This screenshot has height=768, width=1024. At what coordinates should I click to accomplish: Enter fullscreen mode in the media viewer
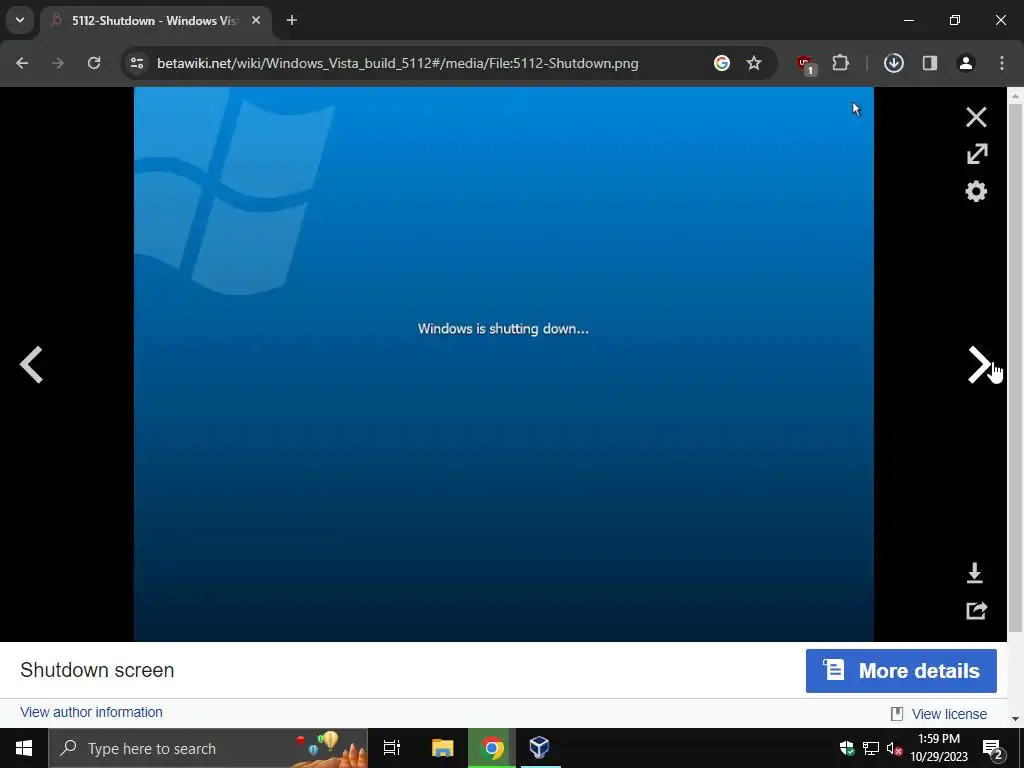977,154
